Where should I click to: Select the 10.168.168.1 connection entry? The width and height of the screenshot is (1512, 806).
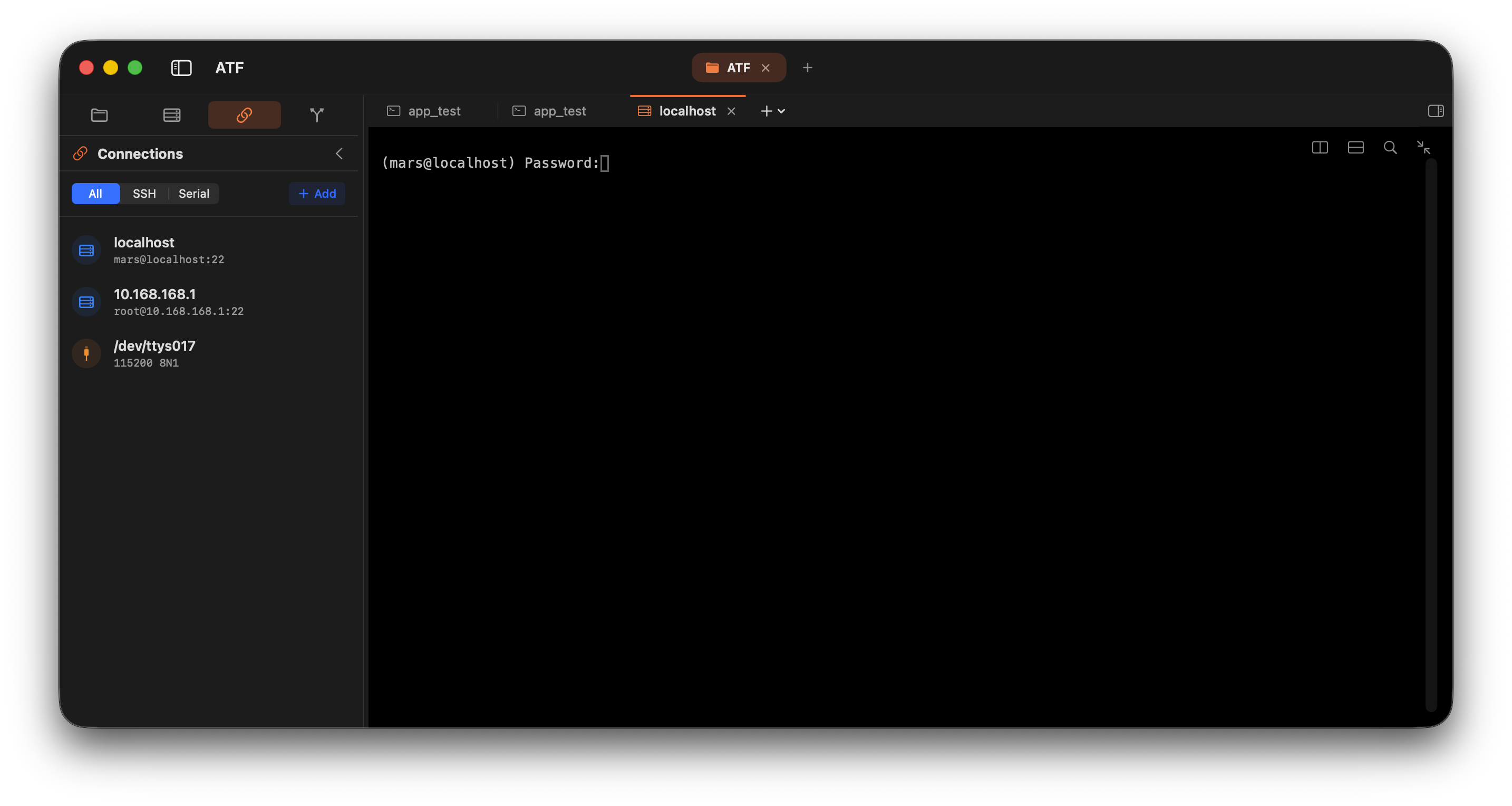[209, 302]
